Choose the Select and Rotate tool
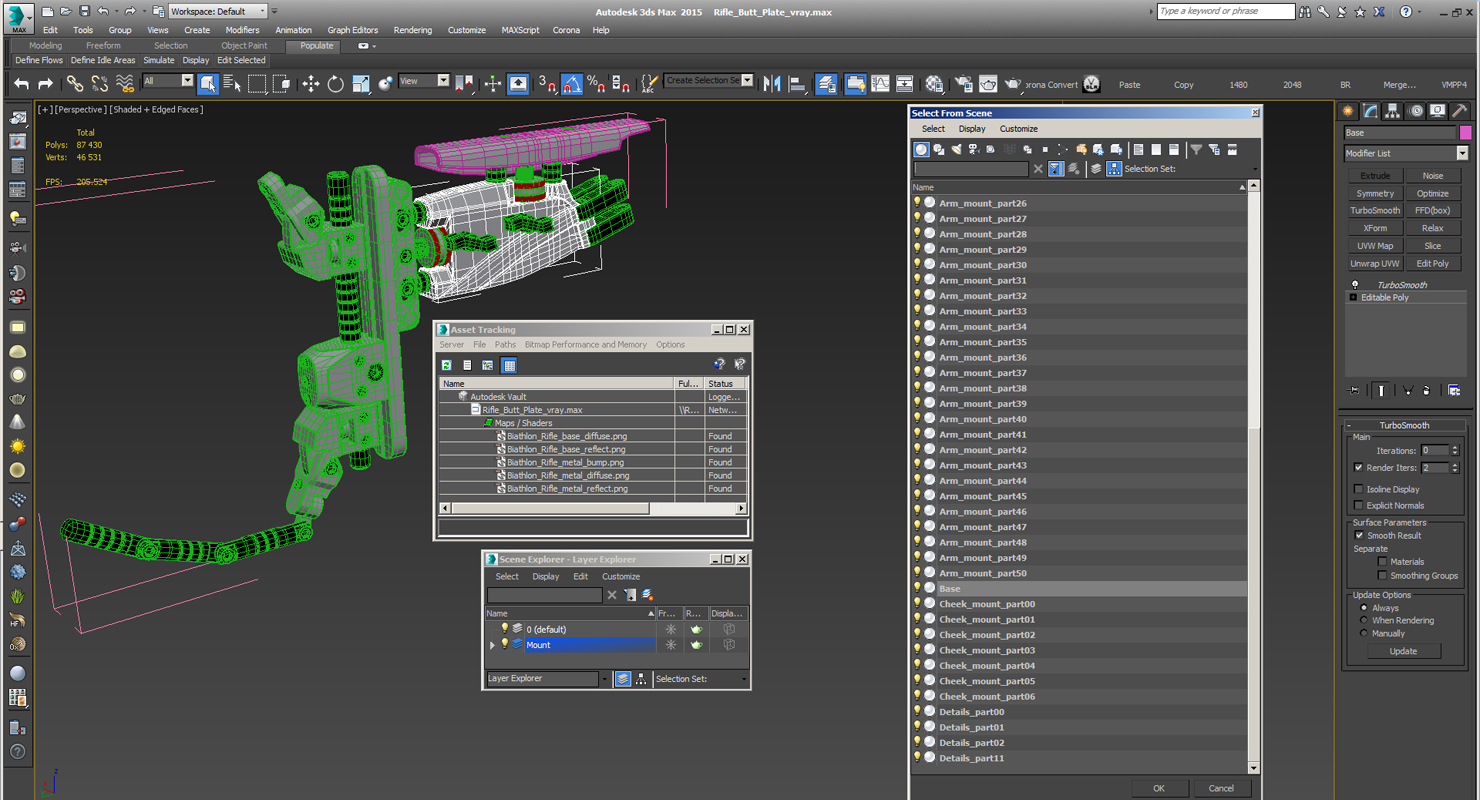1480x800 pixels. click(336, 84)
